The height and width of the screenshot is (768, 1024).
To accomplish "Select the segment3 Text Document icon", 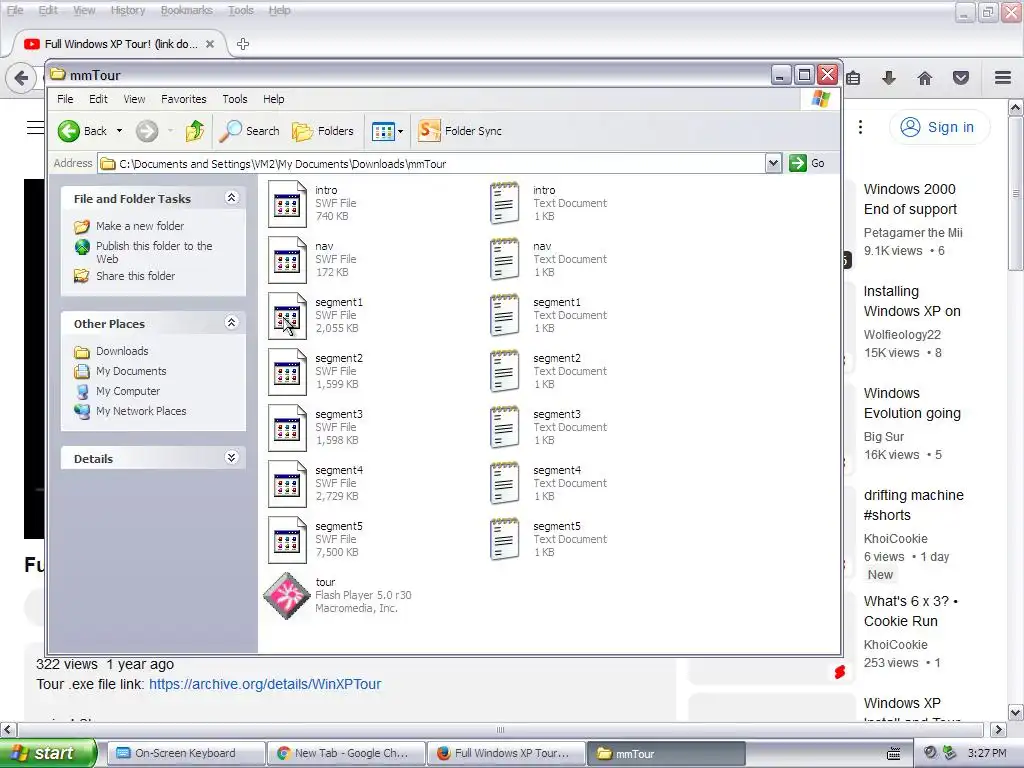I will (x=505, y=428).
